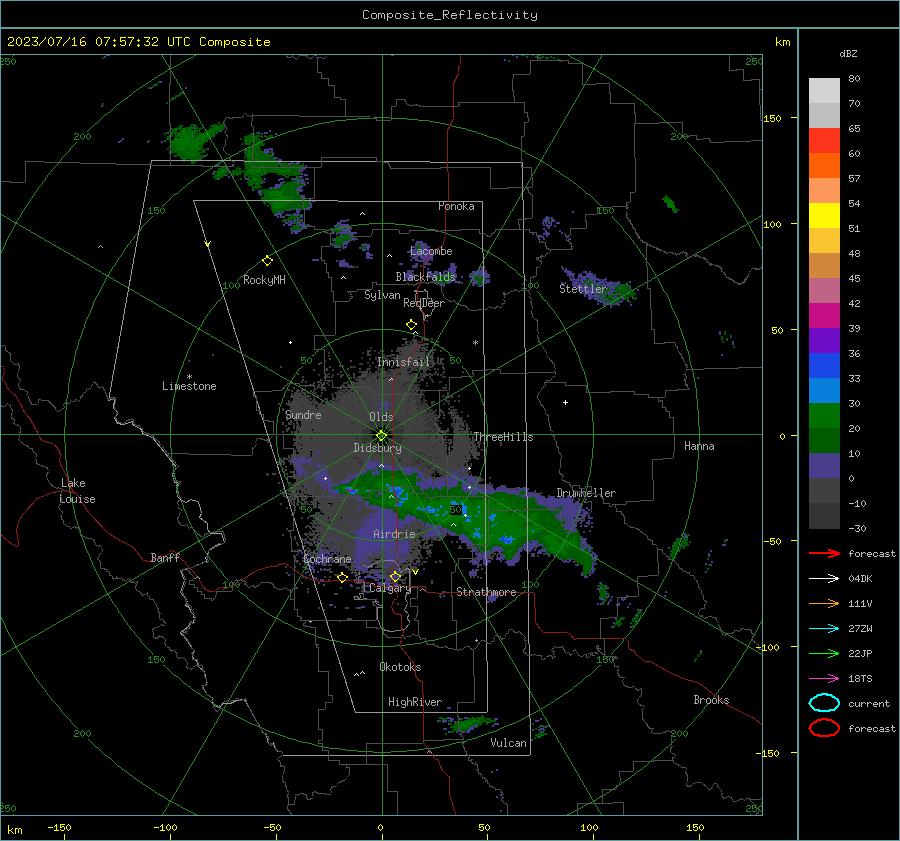Click the Composite_Reflectivity title
This screenshot has height=841, width=900.
click(x=450, y=15)
